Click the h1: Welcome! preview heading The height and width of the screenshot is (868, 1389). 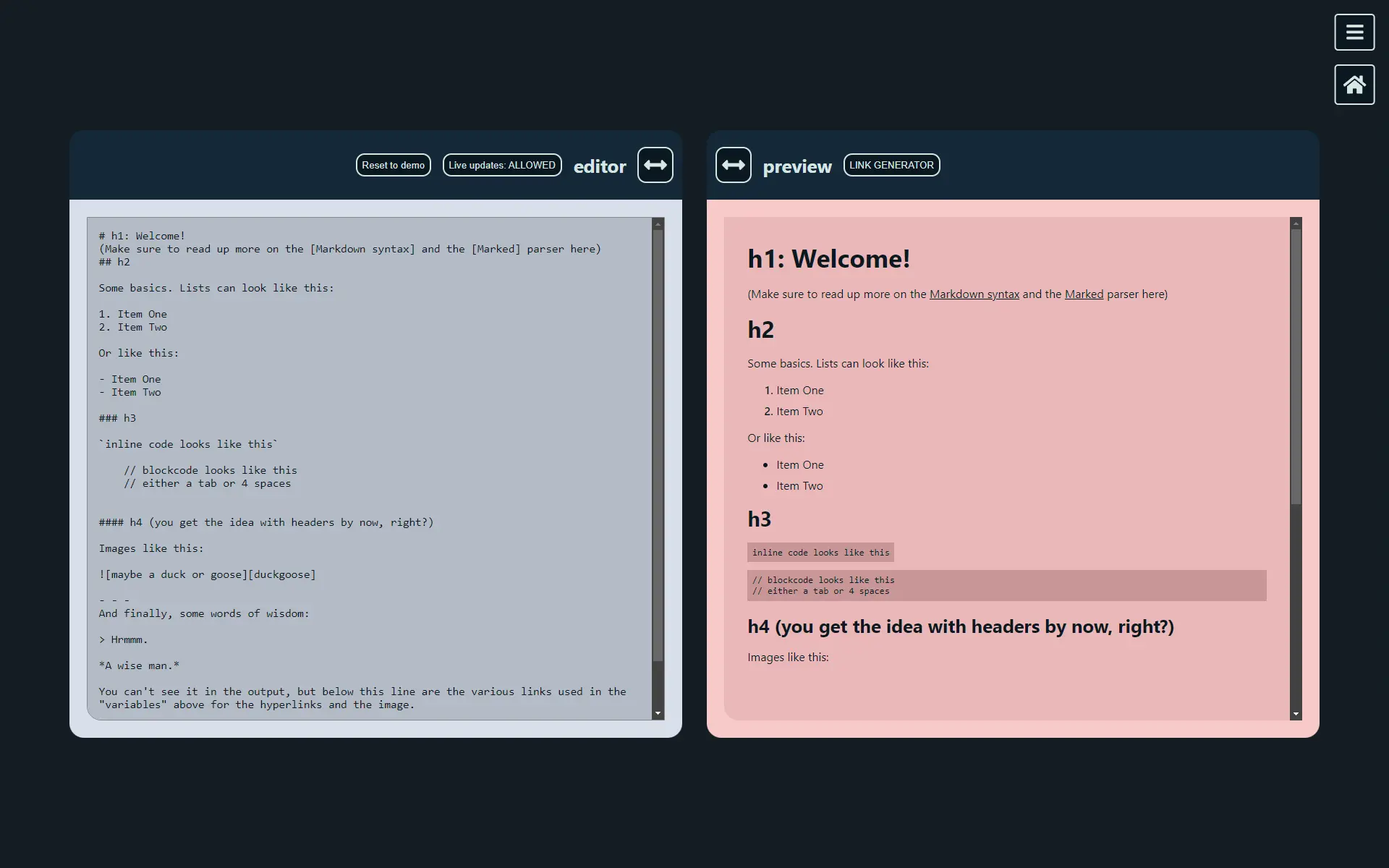click(x=828, y=259)
